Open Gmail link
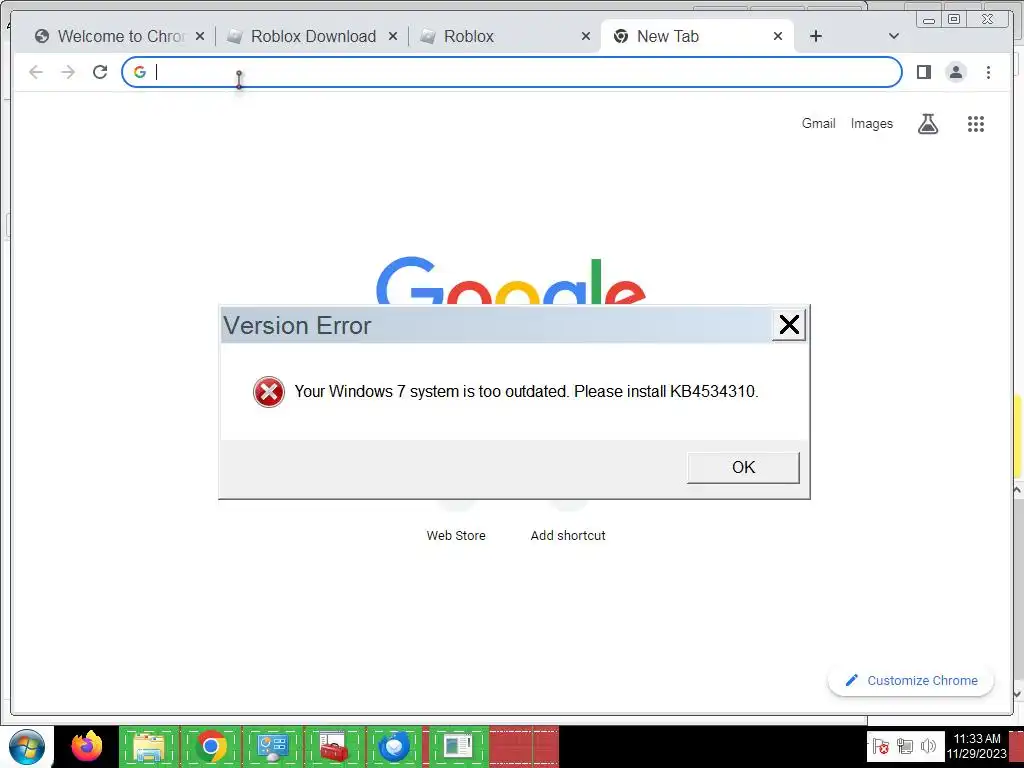This screenshot has height=768, width=1024. coord(818,123)
